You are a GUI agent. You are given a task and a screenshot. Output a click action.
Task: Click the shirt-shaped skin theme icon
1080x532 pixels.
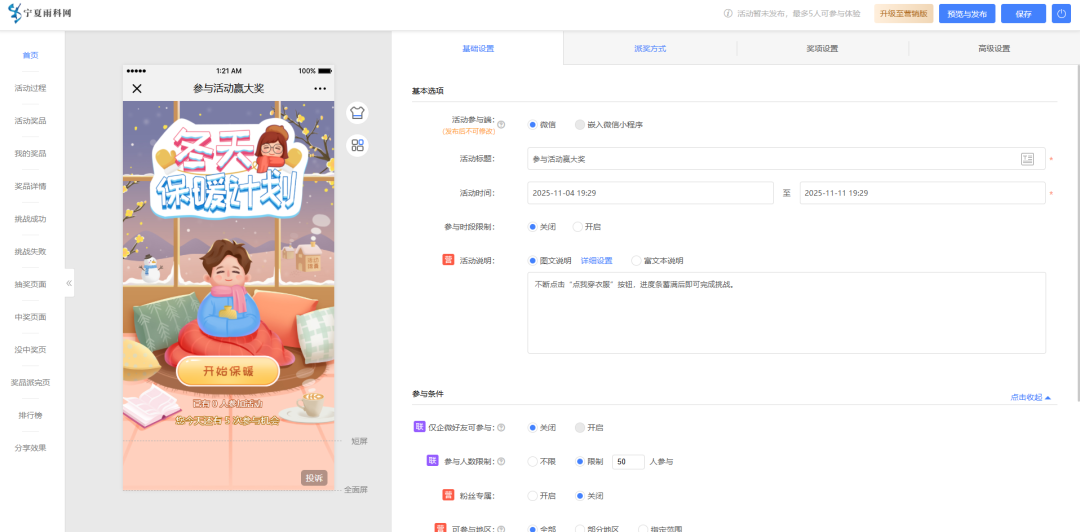(357, 113)
